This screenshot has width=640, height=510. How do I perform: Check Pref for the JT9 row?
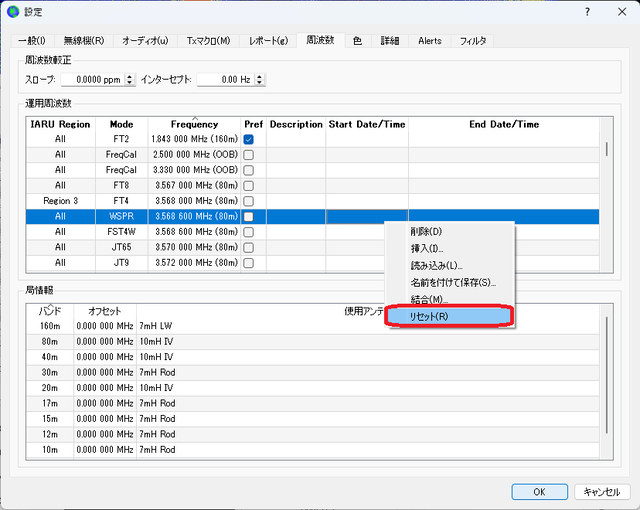248,263
